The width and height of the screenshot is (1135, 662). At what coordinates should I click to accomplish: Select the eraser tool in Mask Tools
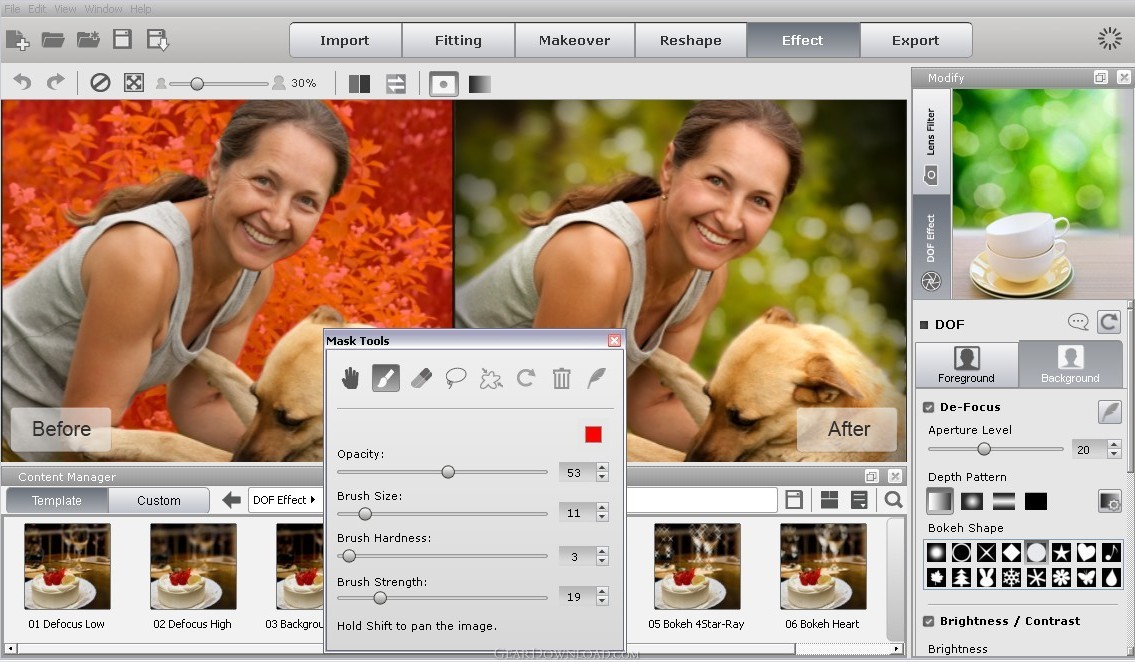(421, 378)
